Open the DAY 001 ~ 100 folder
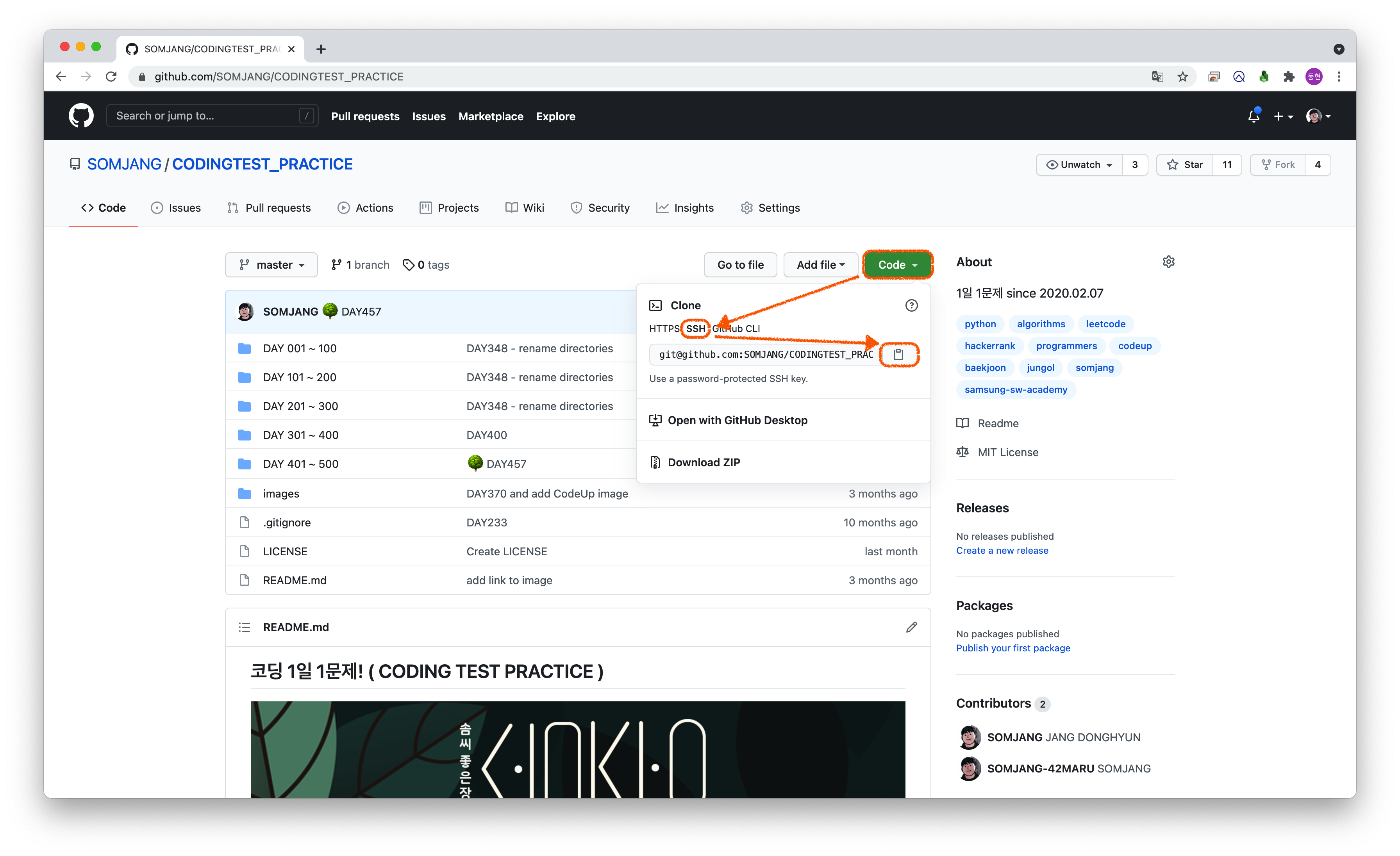This screenshot has height=856, width=1400. 300,348
